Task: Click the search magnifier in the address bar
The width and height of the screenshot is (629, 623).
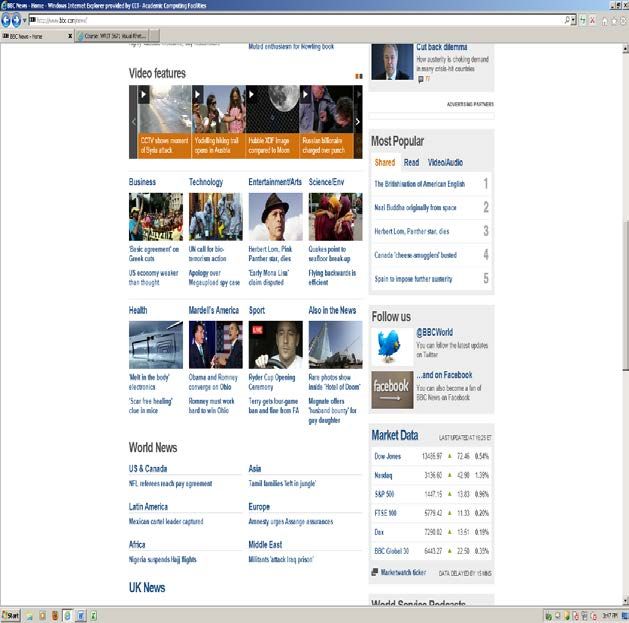Action: (x=567, y=20)
